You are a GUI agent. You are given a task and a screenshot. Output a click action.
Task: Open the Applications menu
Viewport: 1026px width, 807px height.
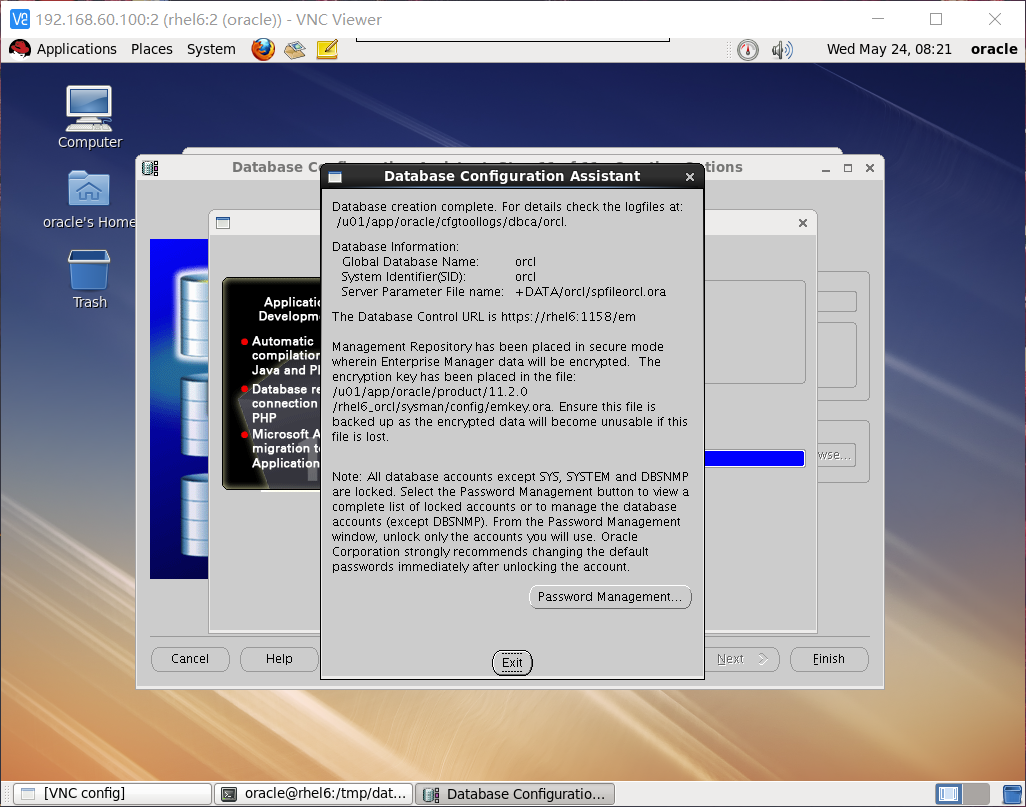click(76, 48)
